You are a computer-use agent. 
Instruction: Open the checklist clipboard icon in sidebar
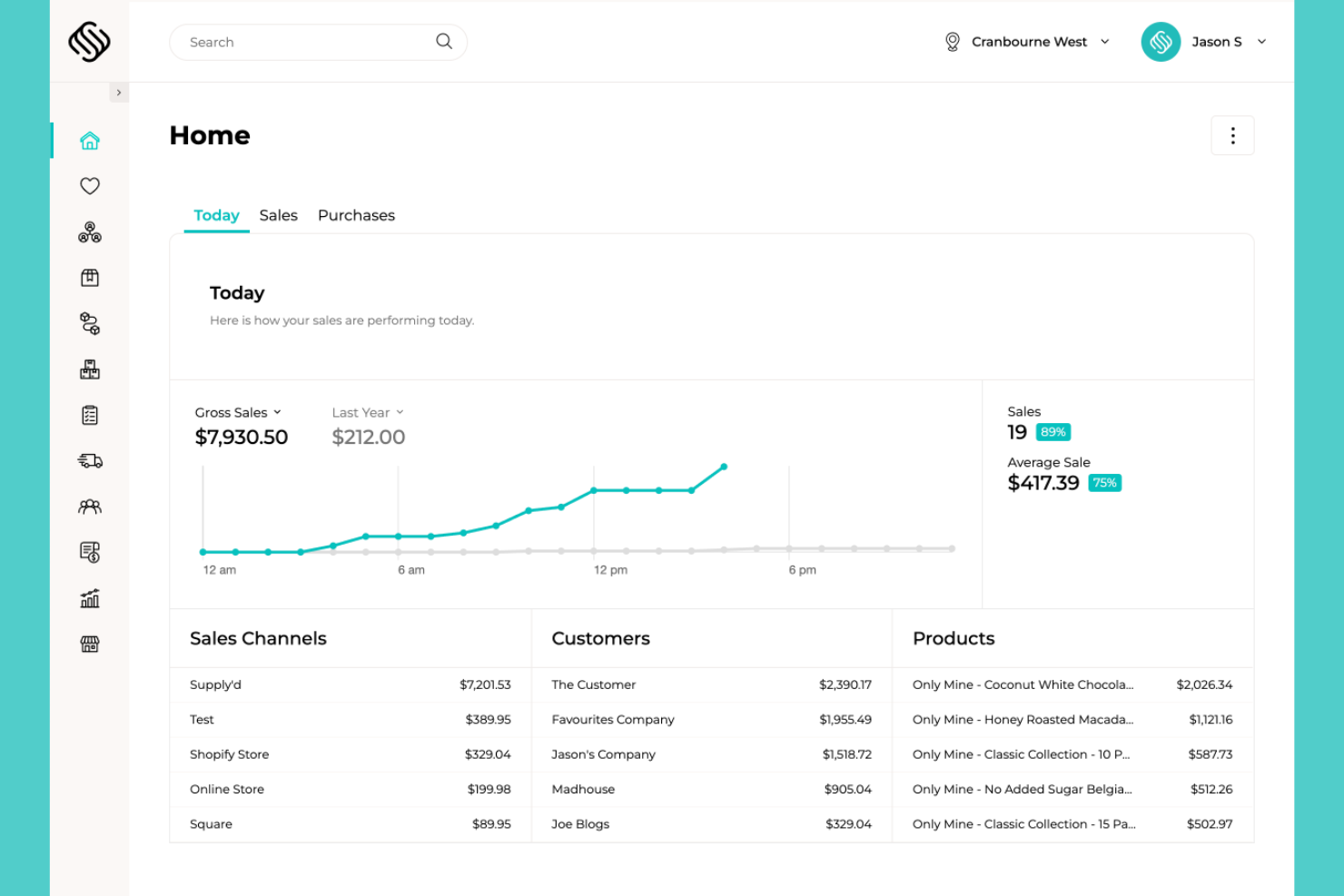pyautogui.click(x=89, y=415)
